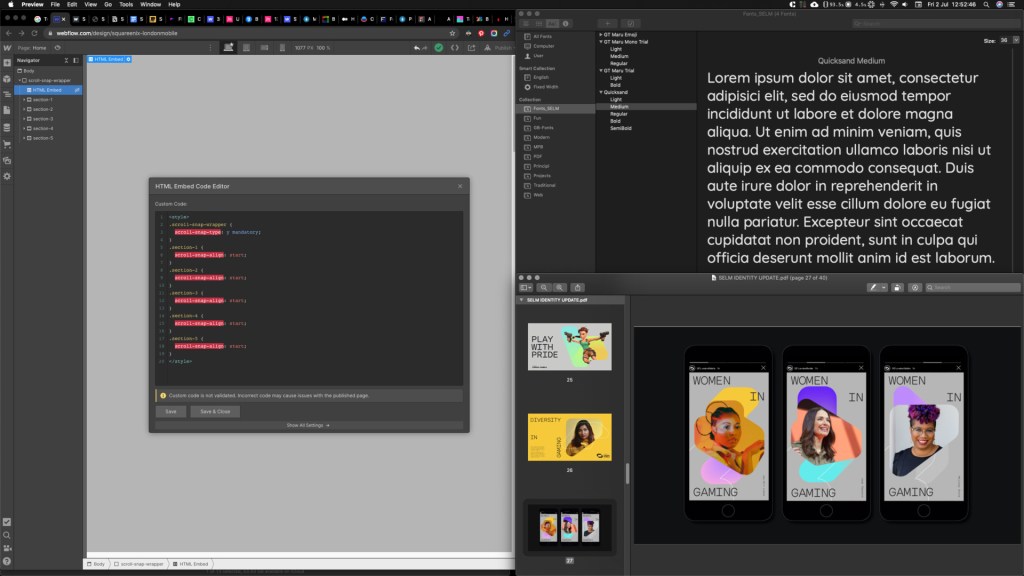Screen dimensions: 1024x576
Task: Open the export code brackets icon
Action: pyautogui.click(x=455, y=47)
